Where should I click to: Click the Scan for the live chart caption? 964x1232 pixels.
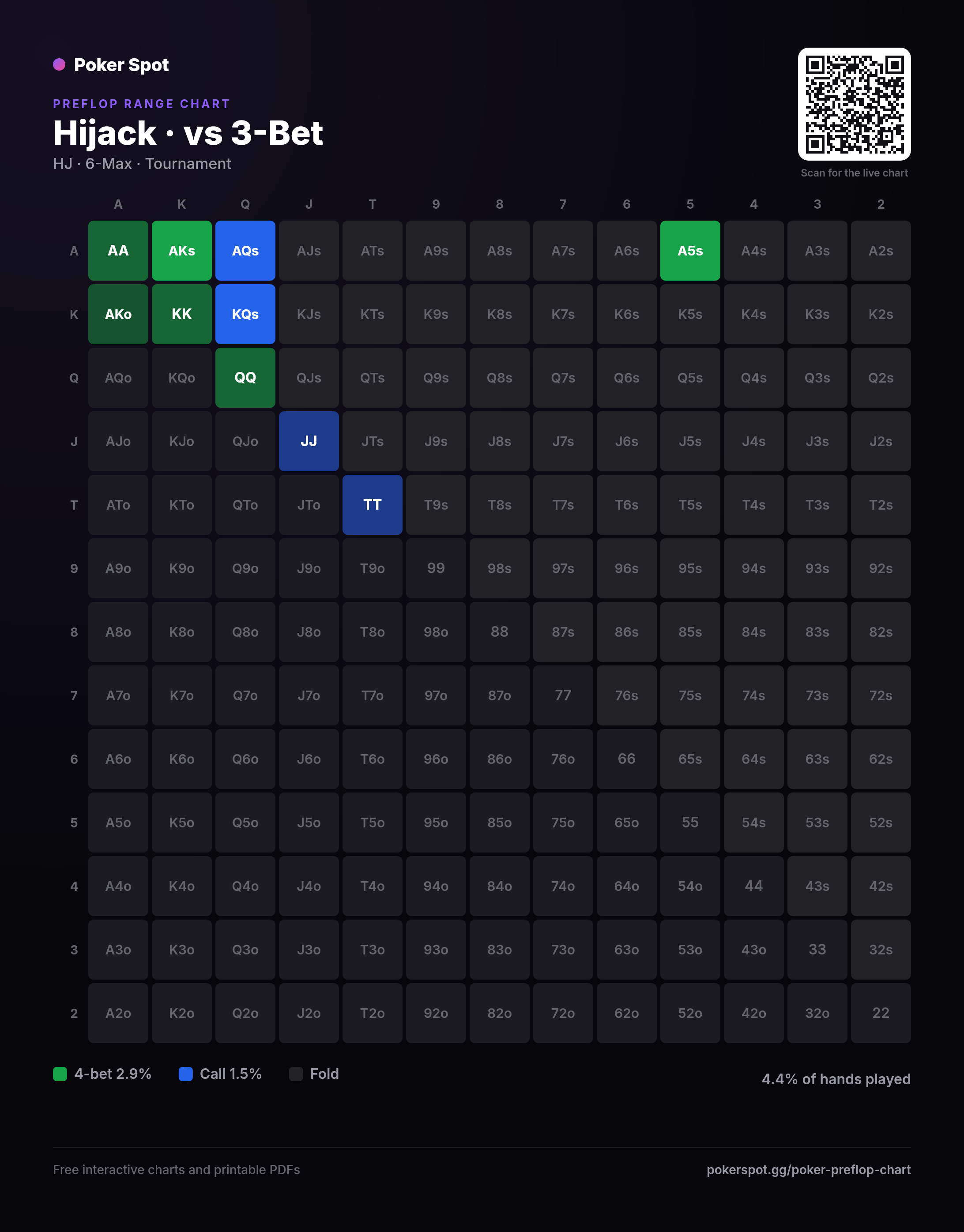pos(854,173)
